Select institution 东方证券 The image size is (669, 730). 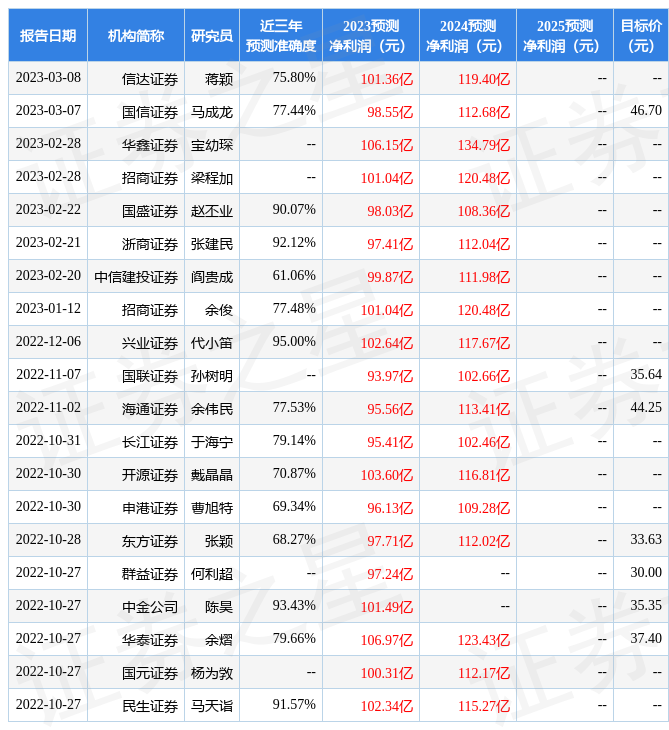point(149,541)
